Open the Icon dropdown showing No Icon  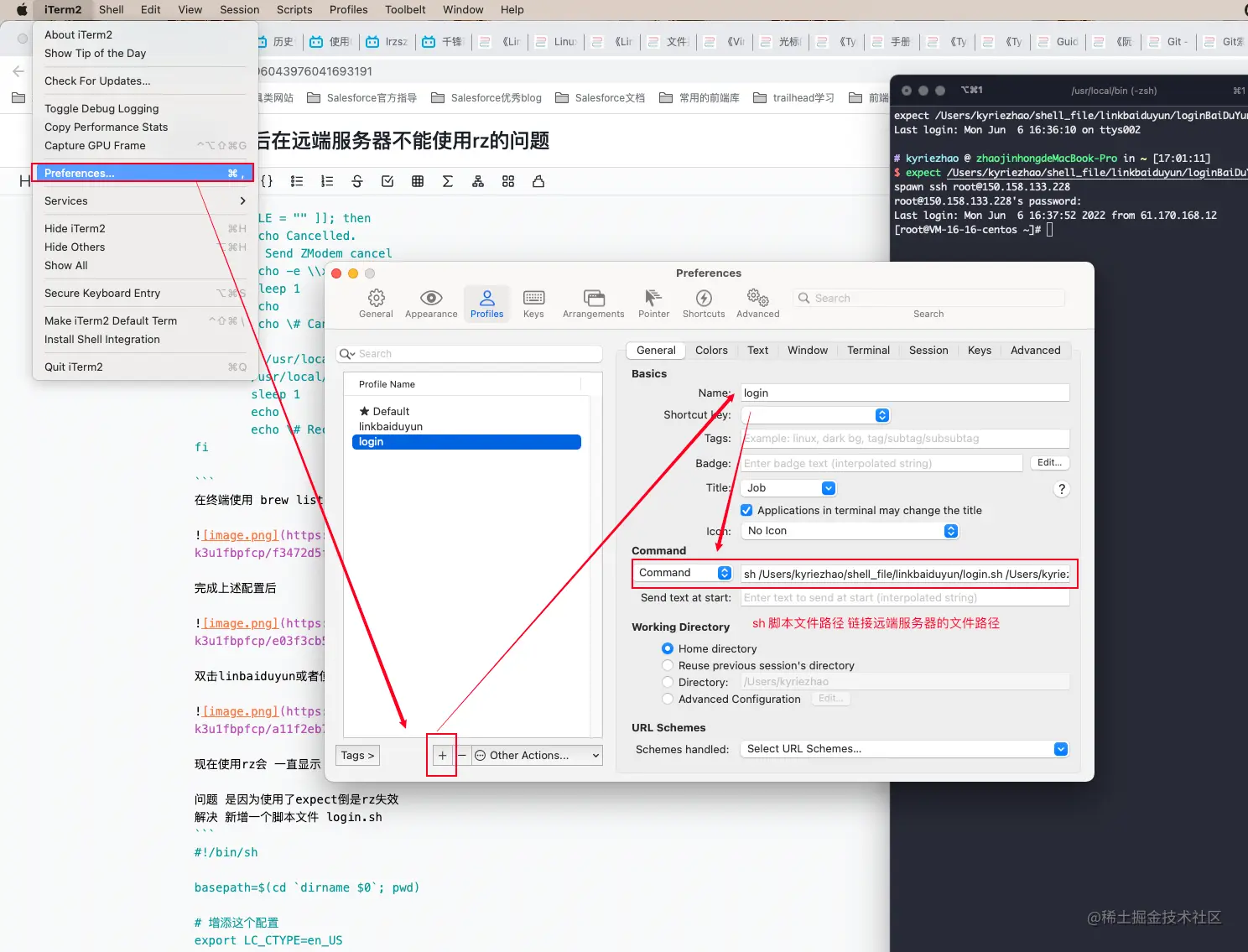(x=850, y=531)
